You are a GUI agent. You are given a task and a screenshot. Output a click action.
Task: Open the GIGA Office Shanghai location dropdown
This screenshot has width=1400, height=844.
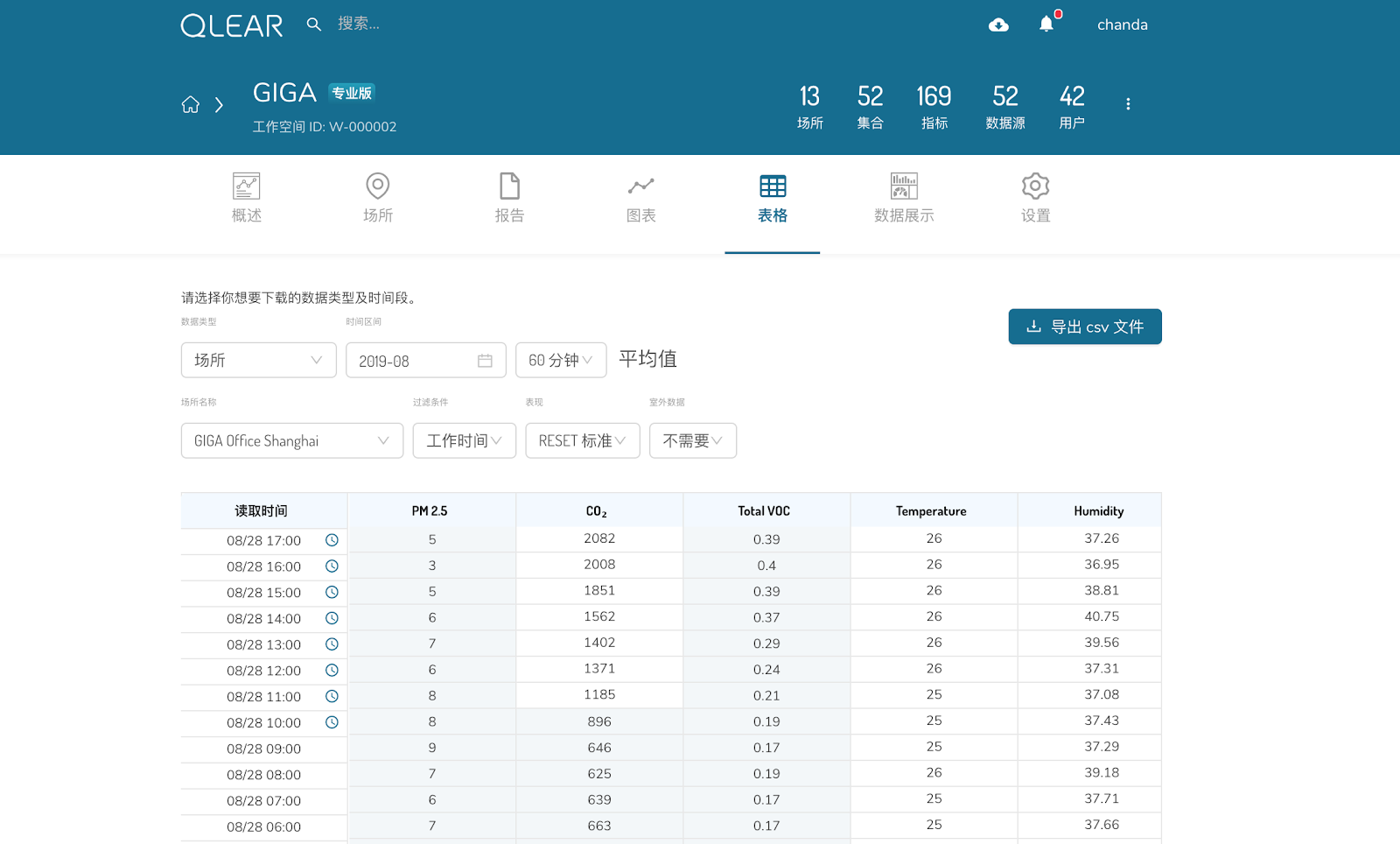[x=292, y=440]
